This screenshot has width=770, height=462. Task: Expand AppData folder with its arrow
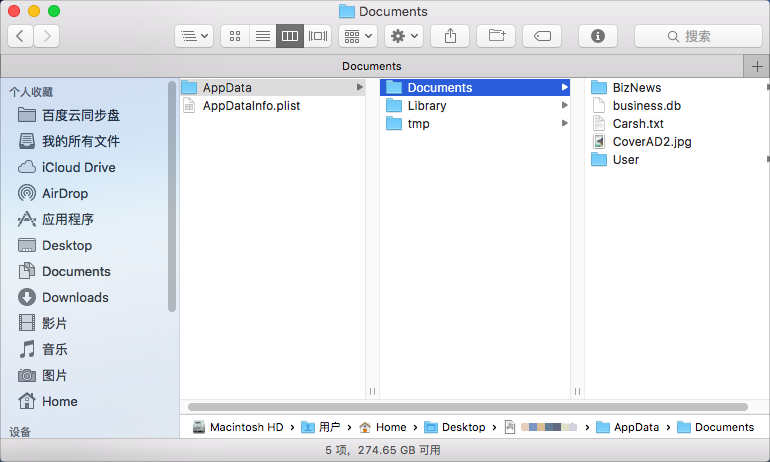[x=359, y=87]
